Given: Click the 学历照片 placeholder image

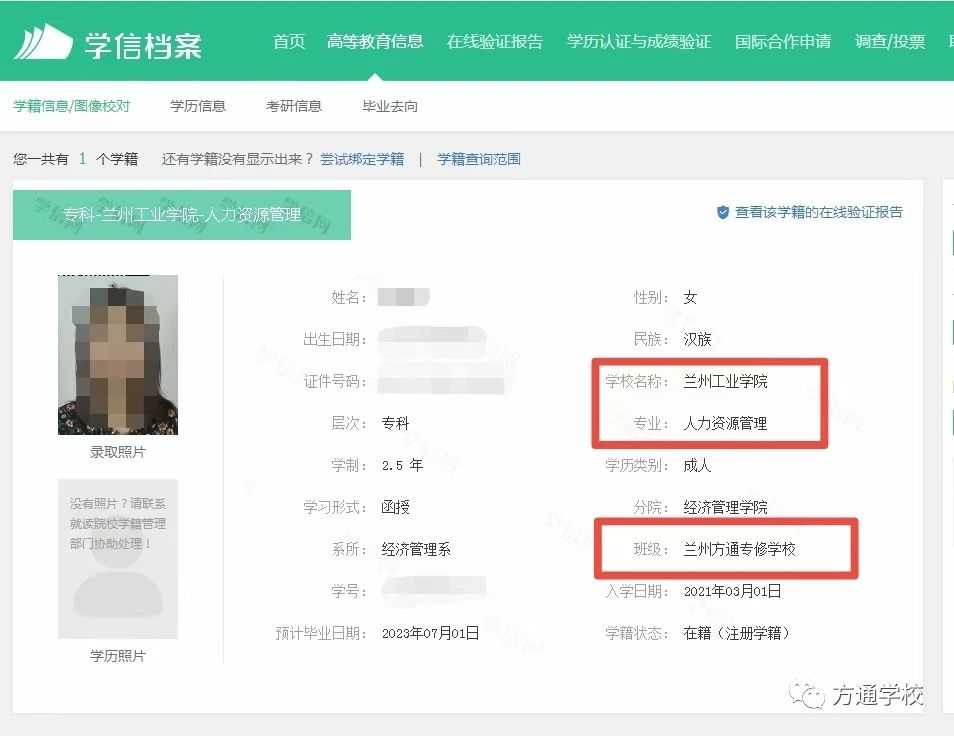Looking at the screenshot, I should pyautogui.click(x=117, y=558).
